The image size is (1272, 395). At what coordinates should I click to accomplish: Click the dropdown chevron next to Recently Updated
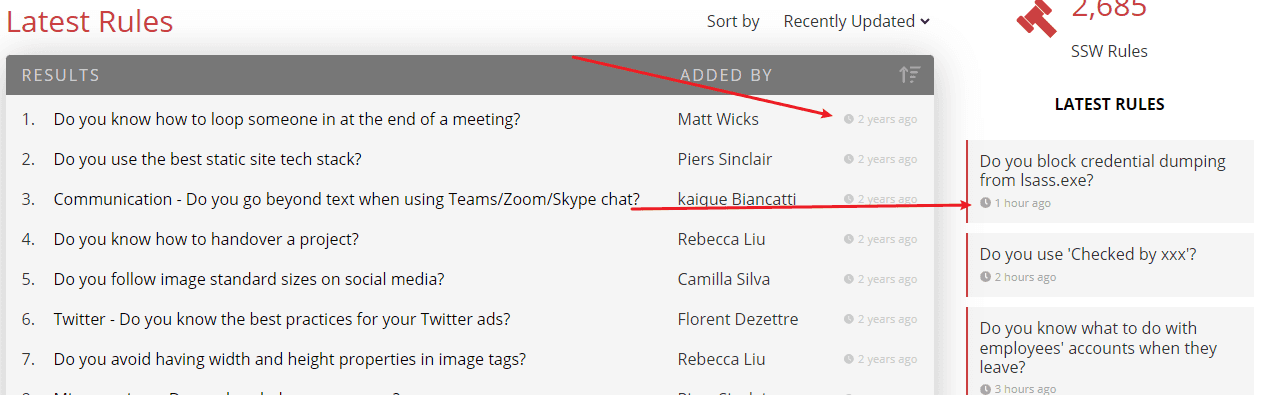[x=925, y=22]
